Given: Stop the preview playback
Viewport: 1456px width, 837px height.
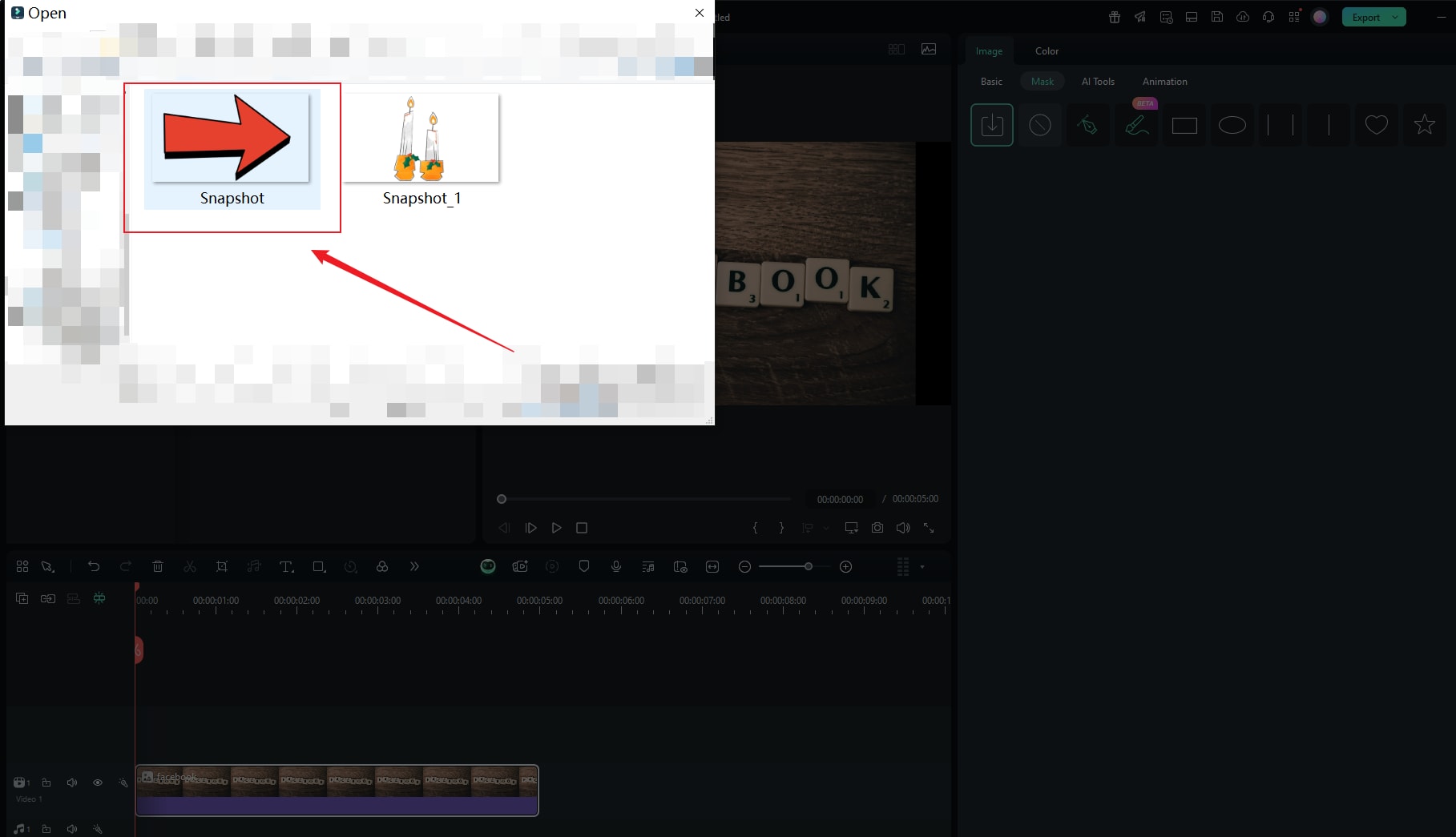Looking at the screenshot, I should [582, 528].
